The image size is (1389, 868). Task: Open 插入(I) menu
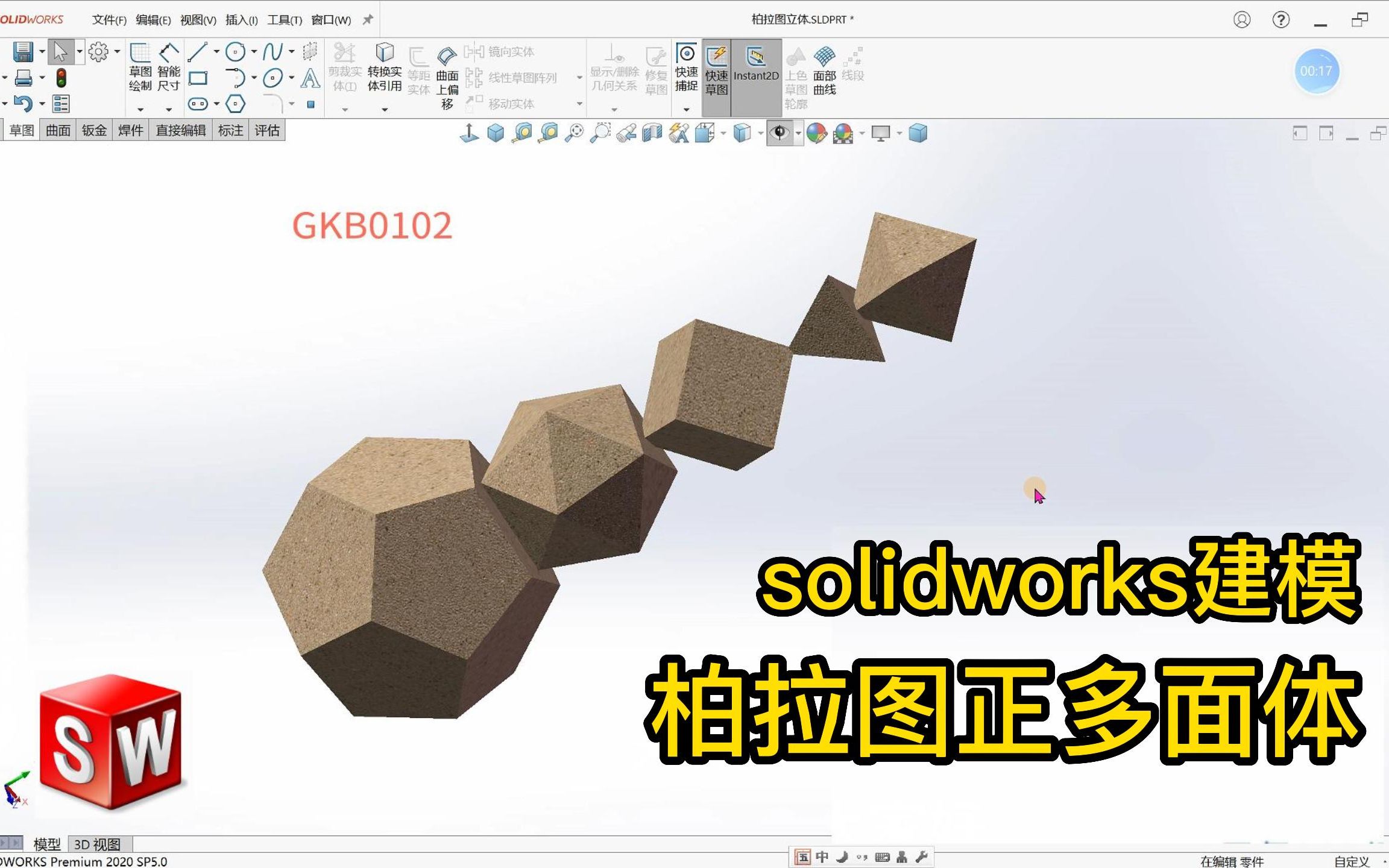click(242, 20)
